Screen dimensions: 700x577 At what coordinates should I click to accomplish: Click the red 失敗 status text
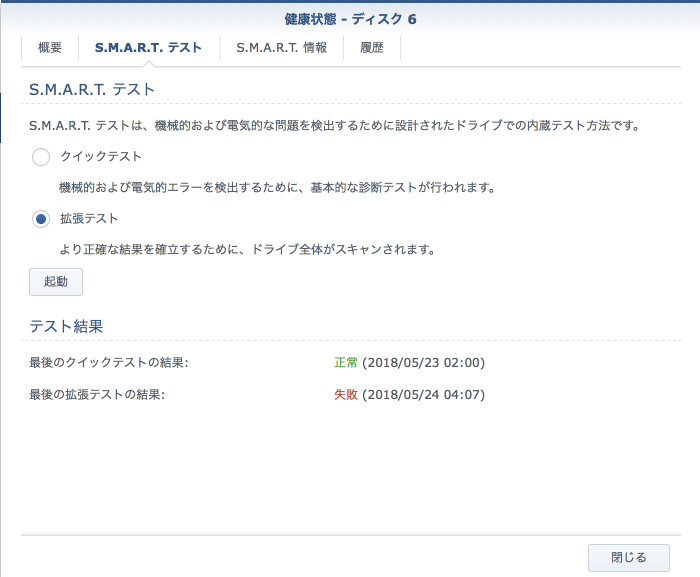(346, 394)
